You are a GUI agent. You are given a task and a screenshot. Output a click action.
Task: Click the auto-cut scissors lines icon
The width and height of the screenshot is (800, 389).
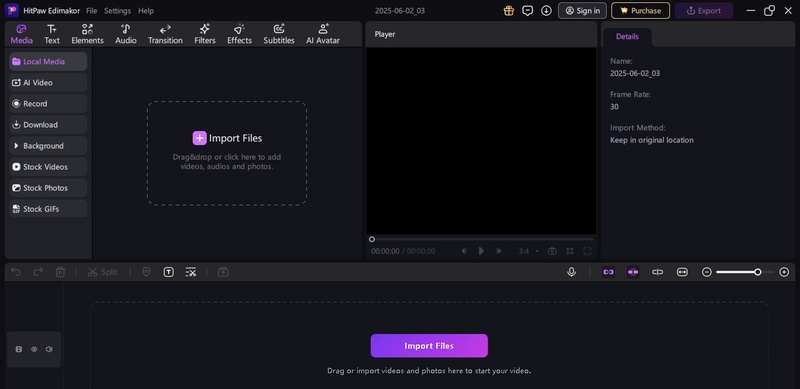click(190, 272)
